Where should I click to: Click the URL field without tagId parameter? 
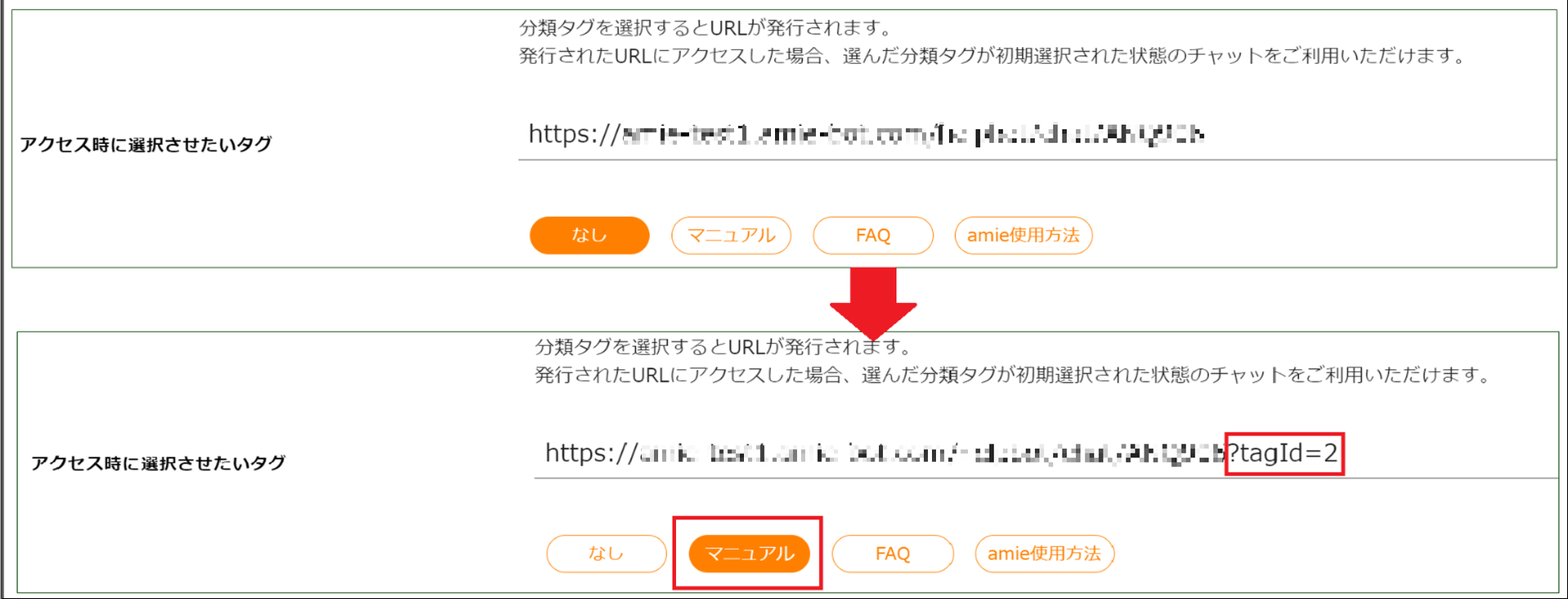tap(1037, 134)
